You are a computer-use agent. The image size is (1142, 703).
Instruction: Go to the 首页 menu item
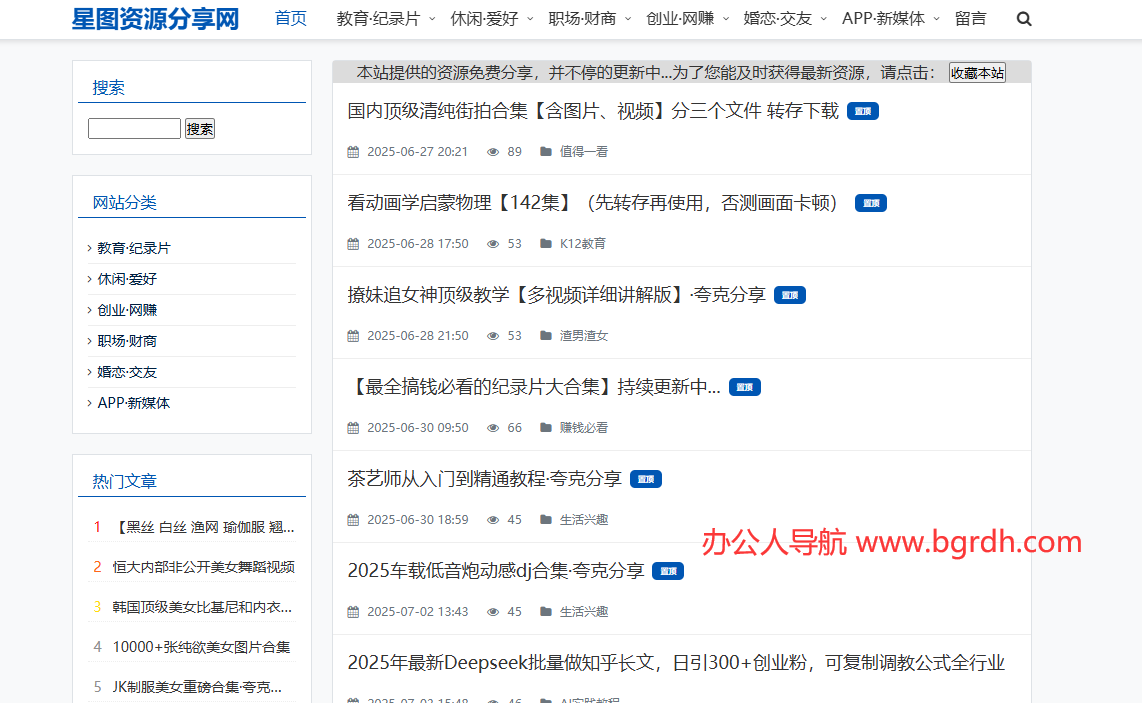click(291, 19)
